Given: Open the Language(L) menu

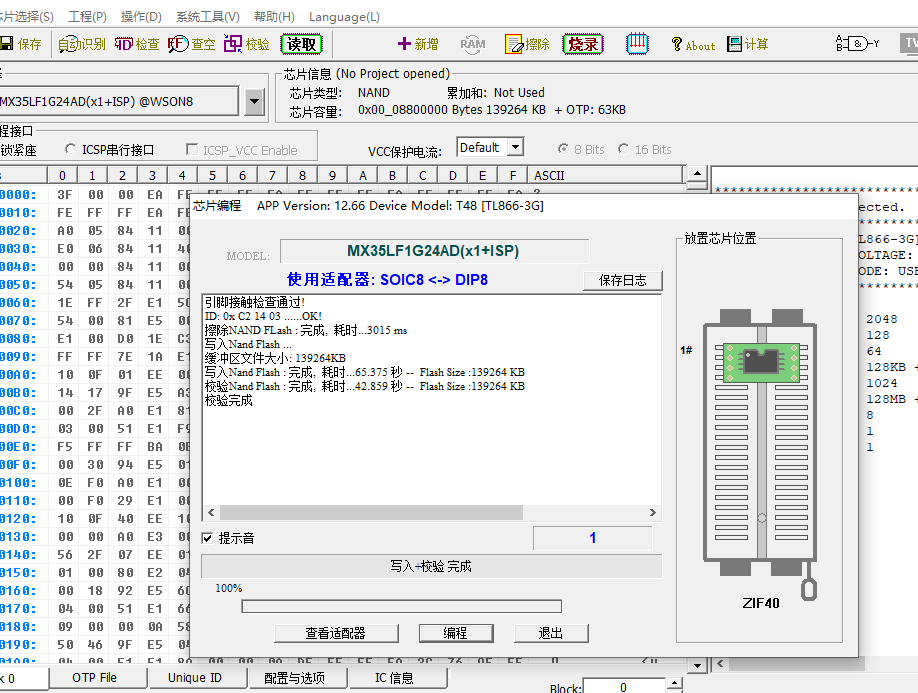Looking at the screenshot, I should 344,17.
